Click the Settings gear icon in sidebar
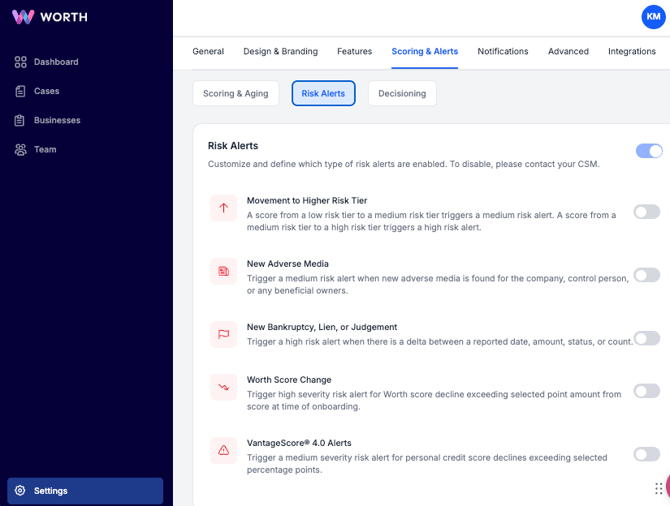The width and height of the screenshot is (670, 506). [x=20, y=491]
